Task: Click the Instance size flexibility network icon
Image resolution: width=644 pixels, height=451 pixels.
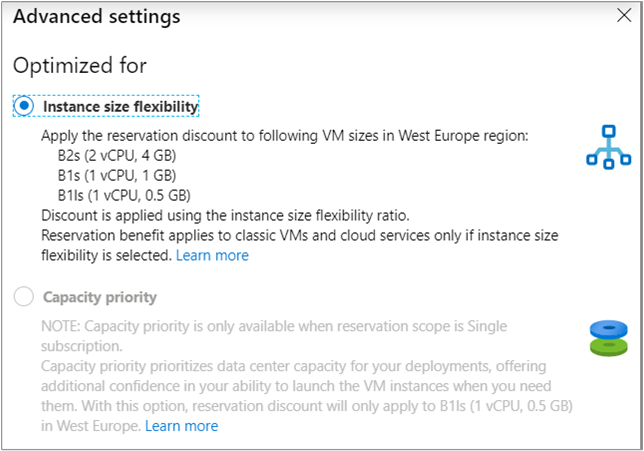Action: point(608,146)
